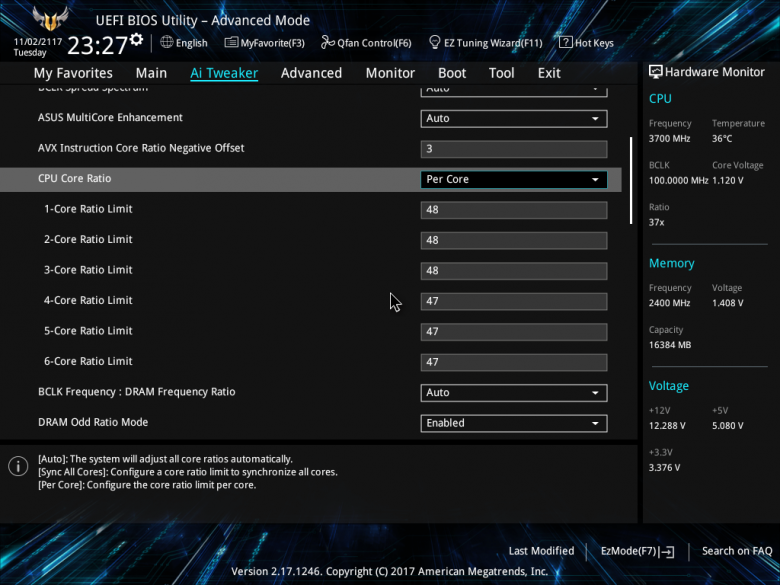Select the DRAM Odd Ratio Mode label
The image size is (780, 585).
pyautogui.click(x=93, y=422)
